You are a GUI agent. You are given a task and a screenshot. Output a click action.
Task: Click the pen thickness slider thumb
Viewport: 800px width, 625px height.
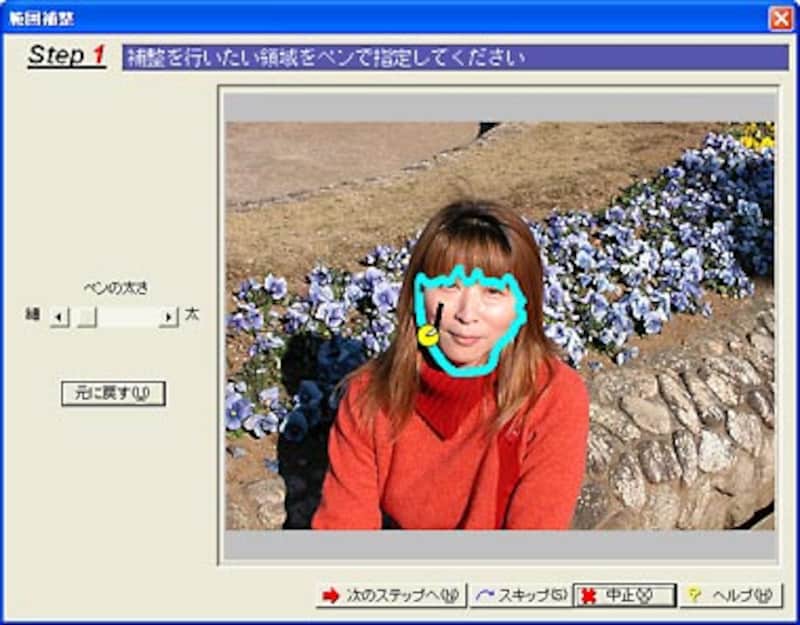point(87,317)
